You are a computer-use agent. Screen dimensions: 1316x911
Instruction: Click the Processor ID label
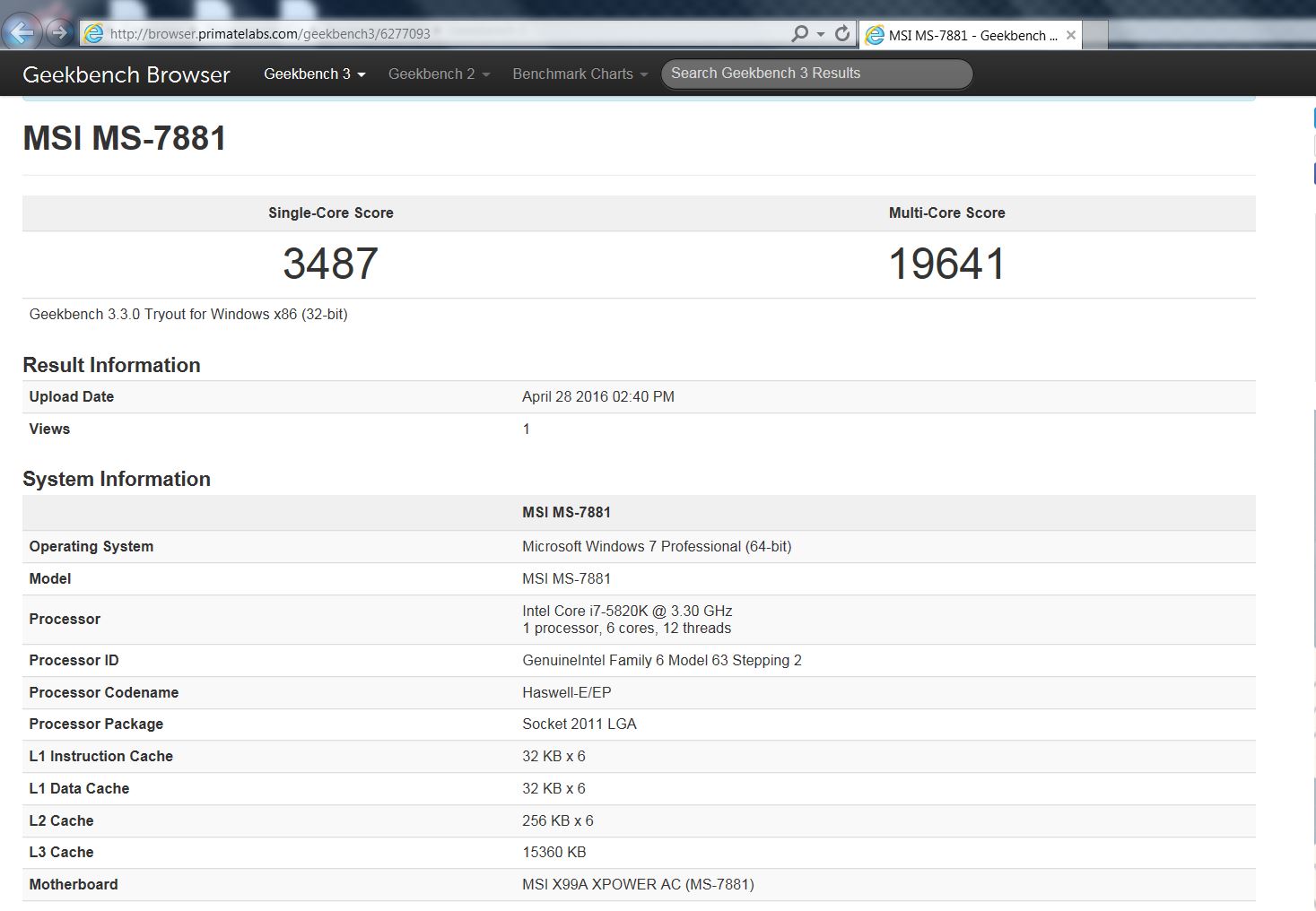pos(74,660)
